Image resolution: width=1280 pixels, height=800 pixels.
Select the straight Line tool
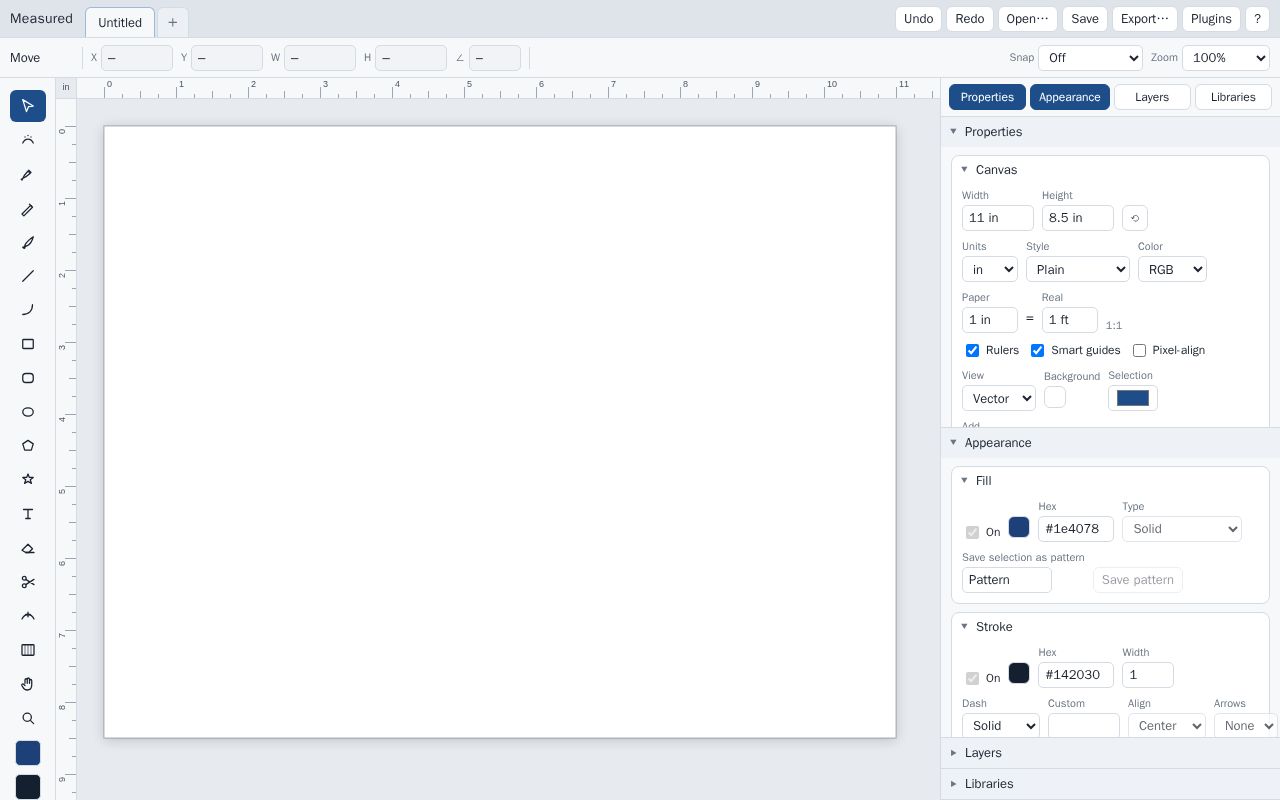[28, 276]
